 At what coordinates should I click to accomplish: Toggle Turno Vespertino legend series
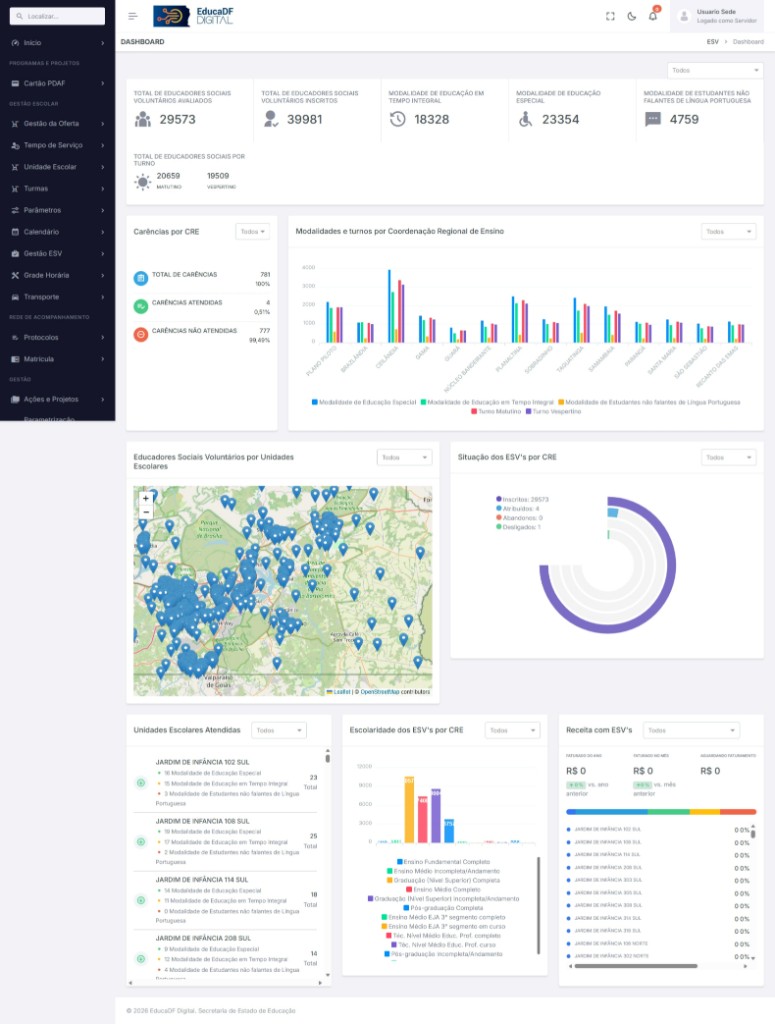click(x=553, y=411)
